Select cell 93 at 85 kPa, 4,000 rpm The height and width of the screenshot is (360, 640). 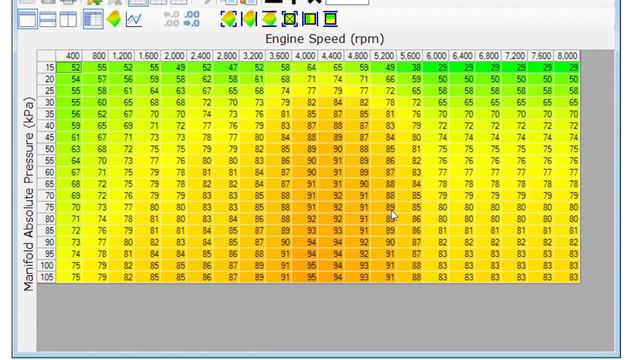305,231
